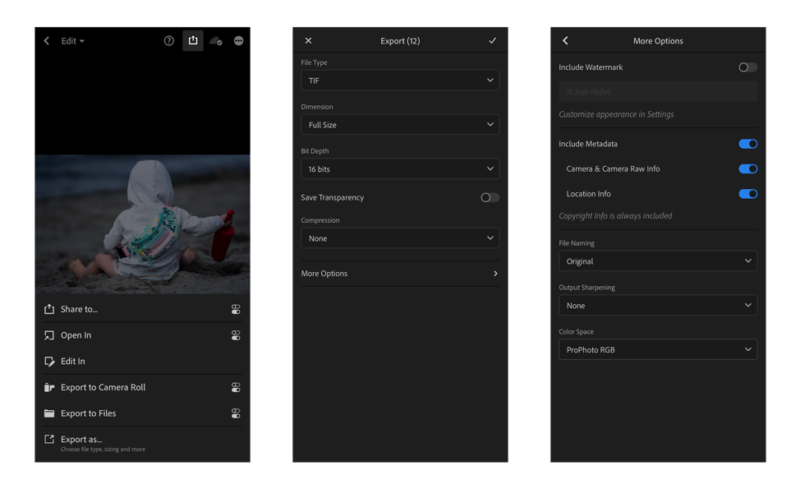
Task: Open the Compression None dropdown
Action: 400,238
